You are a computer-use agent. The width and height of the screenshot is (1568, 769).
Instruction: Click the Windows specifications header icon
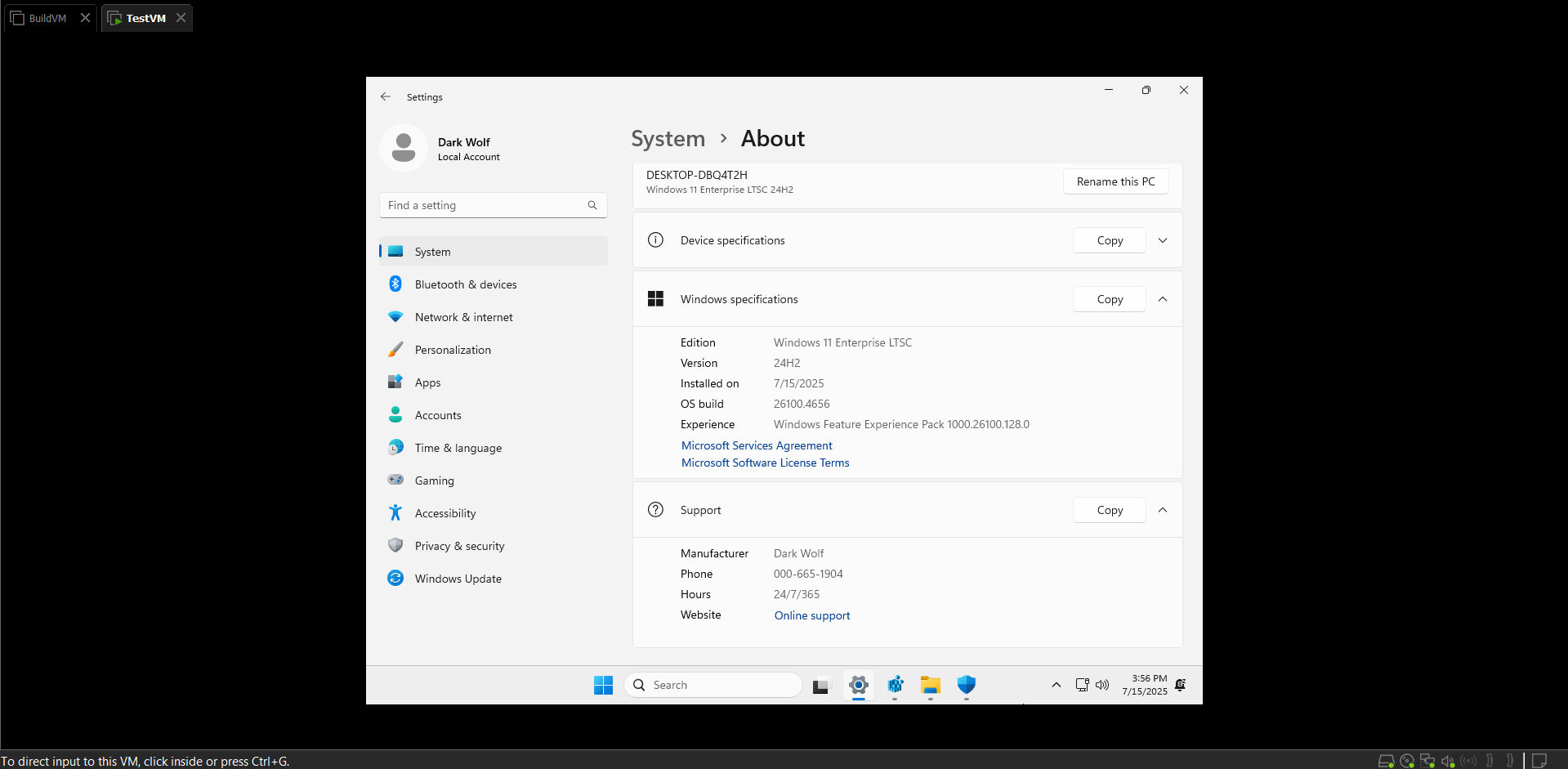pyautogui.click(x=655, y=299)
